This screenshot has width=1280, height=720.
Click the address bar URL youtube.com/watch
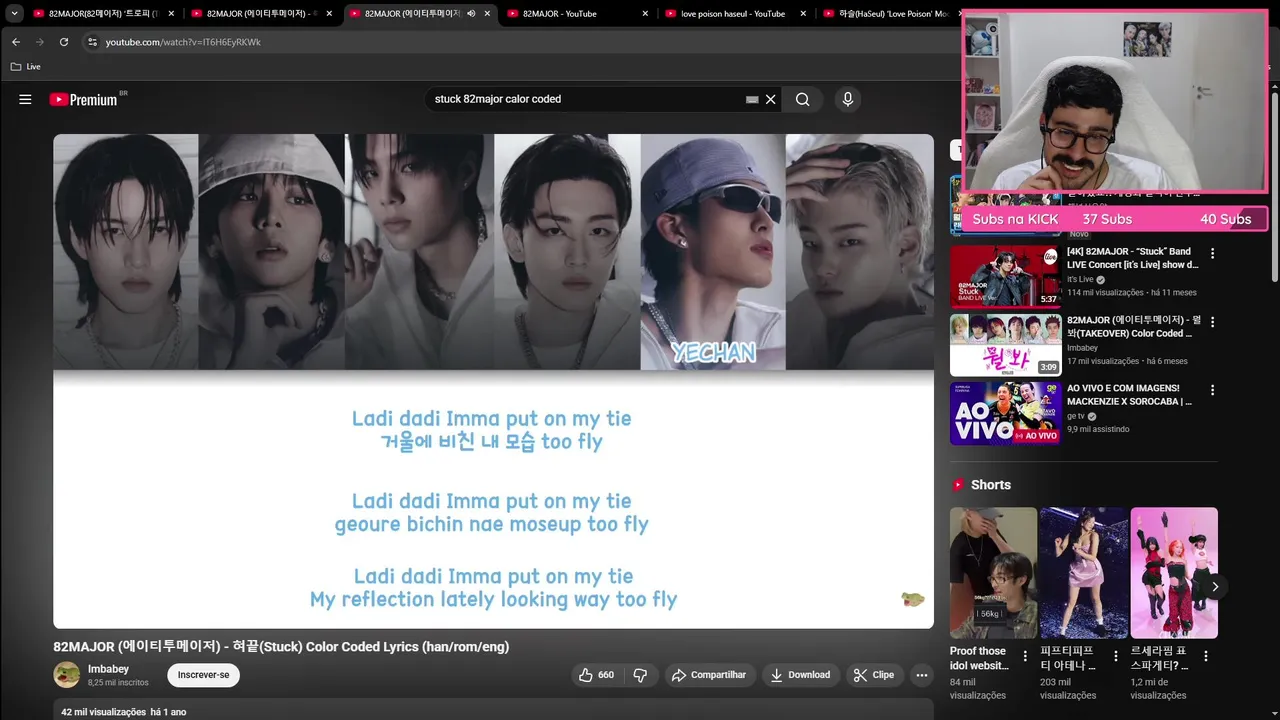pyautogui.click(x=183, y=42)
